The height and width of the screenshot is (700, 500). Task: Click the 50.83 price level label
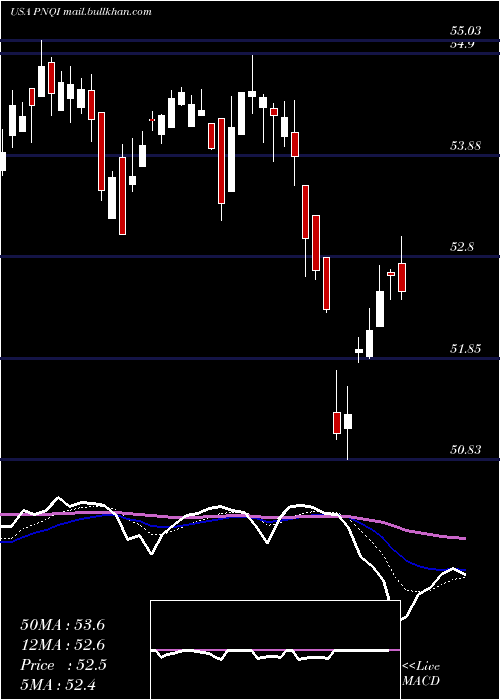[466, 450]
